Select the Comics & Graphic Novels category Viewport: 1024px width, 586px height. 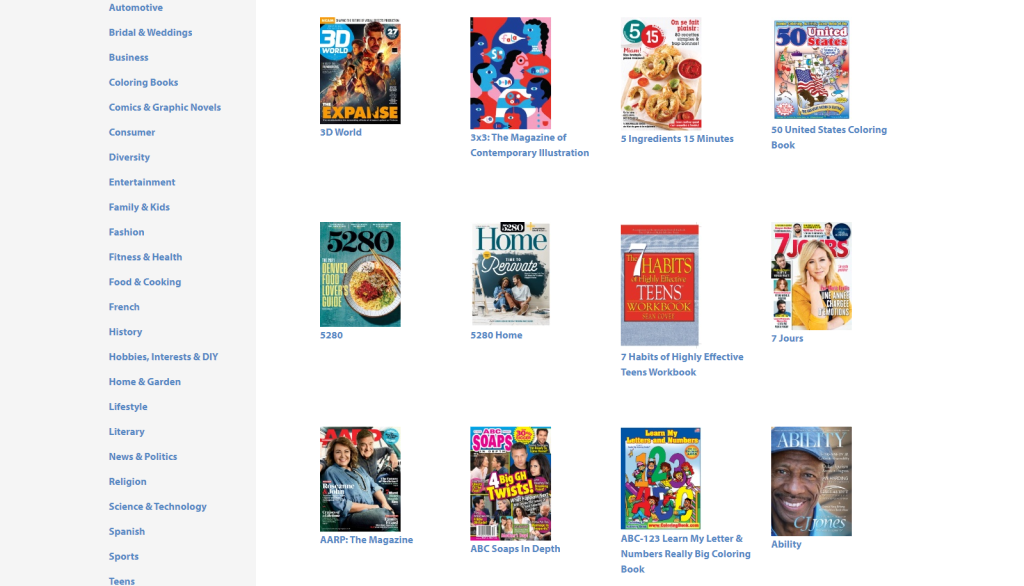click(165, 107)
